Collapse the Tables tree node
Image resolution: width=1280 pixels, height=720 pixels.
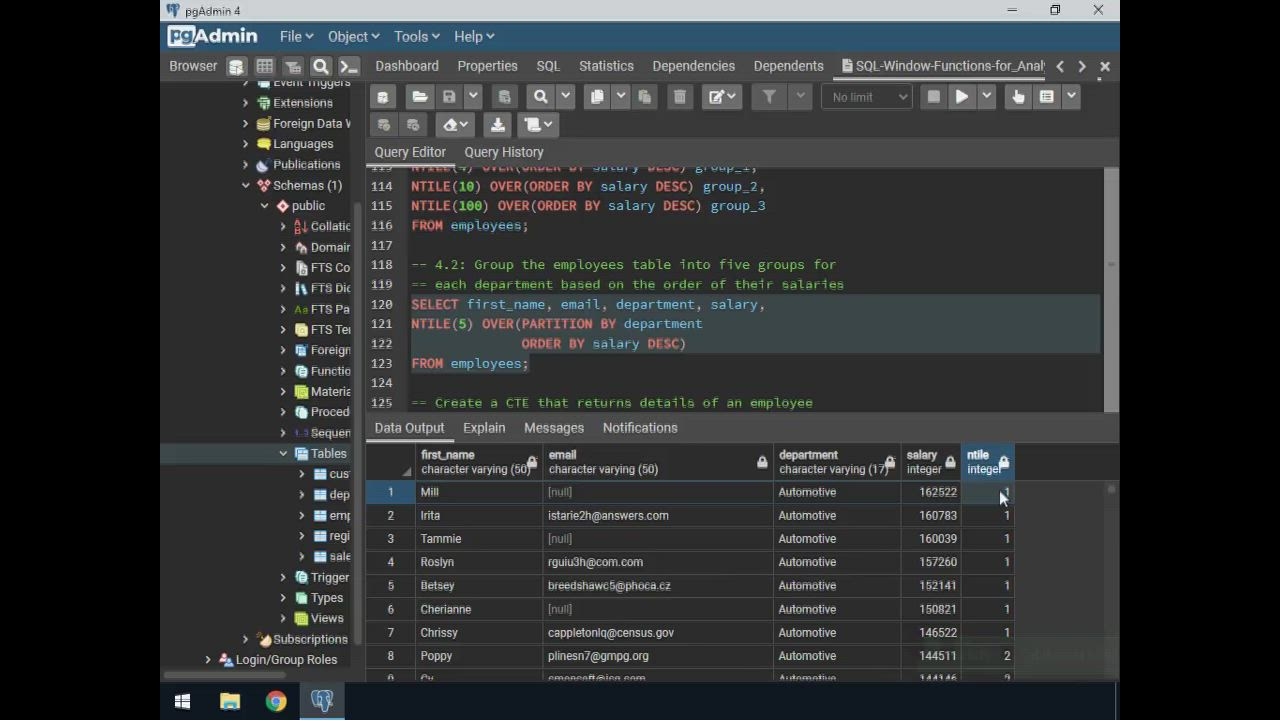click(283, 454)
